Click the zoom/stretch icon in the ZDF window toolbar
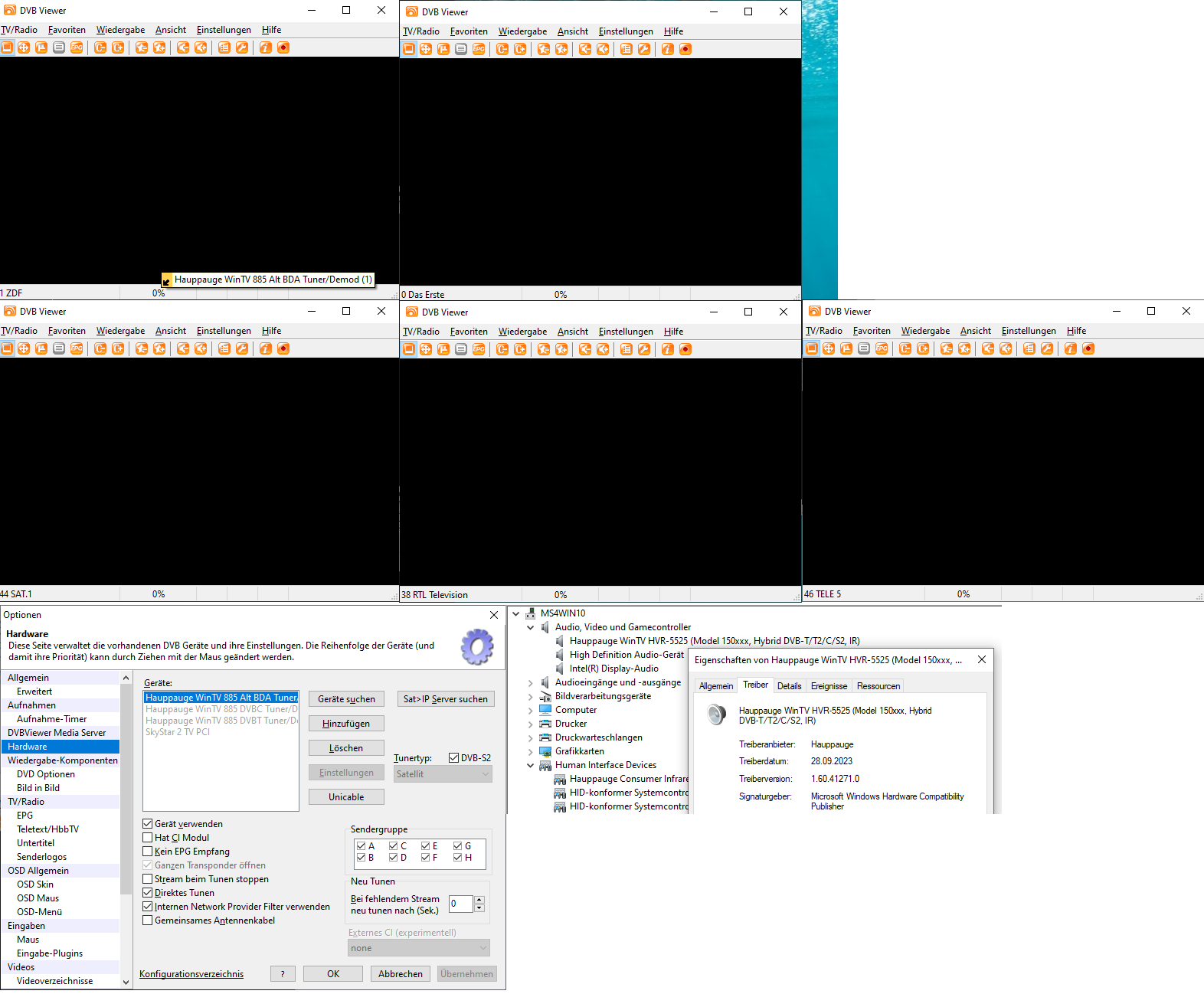Viewport: 1204px width, 994px height. (x=24, y=47)
